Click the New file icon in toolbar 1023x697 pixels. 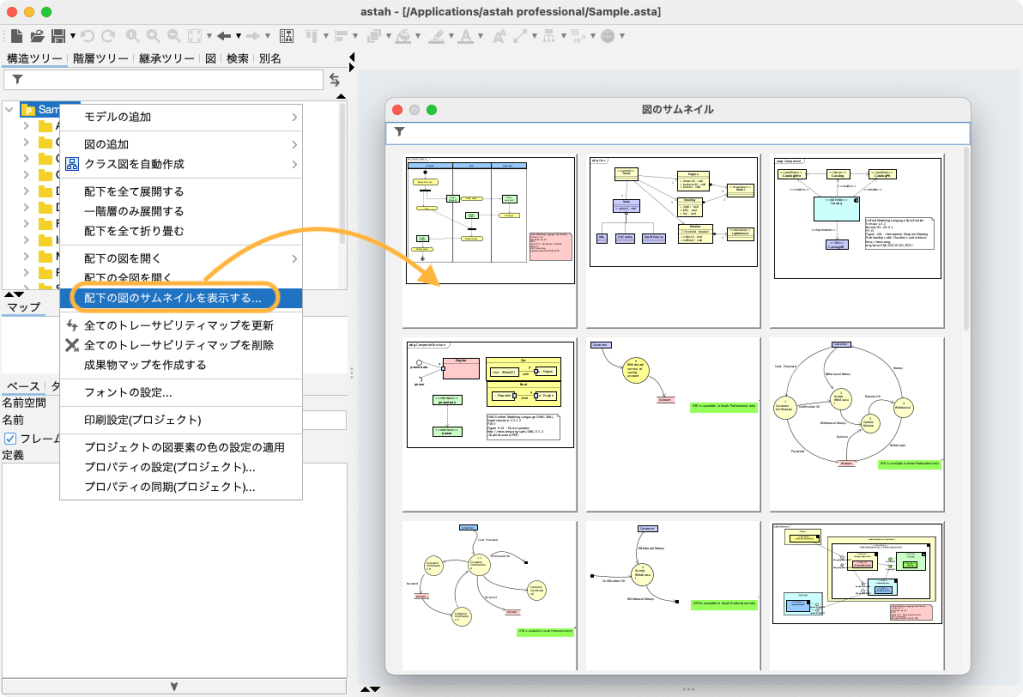16,36
